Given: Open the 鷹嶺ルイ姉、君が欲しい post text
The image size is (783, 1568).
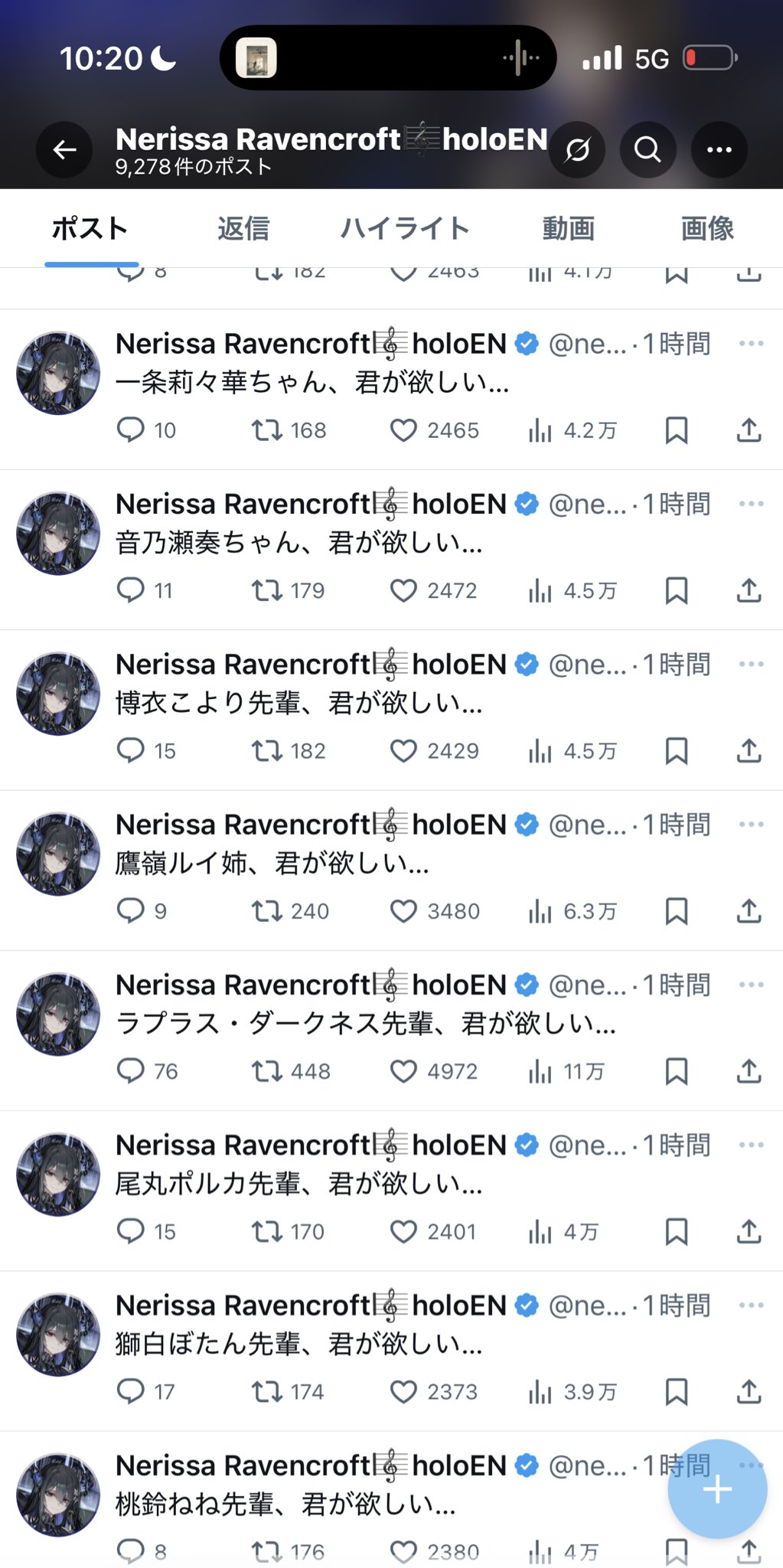Looking at the screenshot, I should point(272,864).
